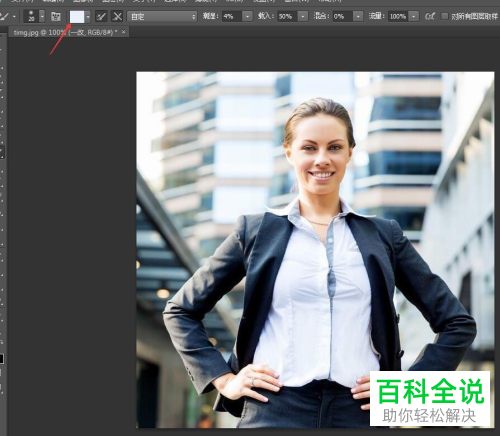Expand the brush preset picker dropdown arrow
Screen dimensions: 500x436
(x=42, y=16)
